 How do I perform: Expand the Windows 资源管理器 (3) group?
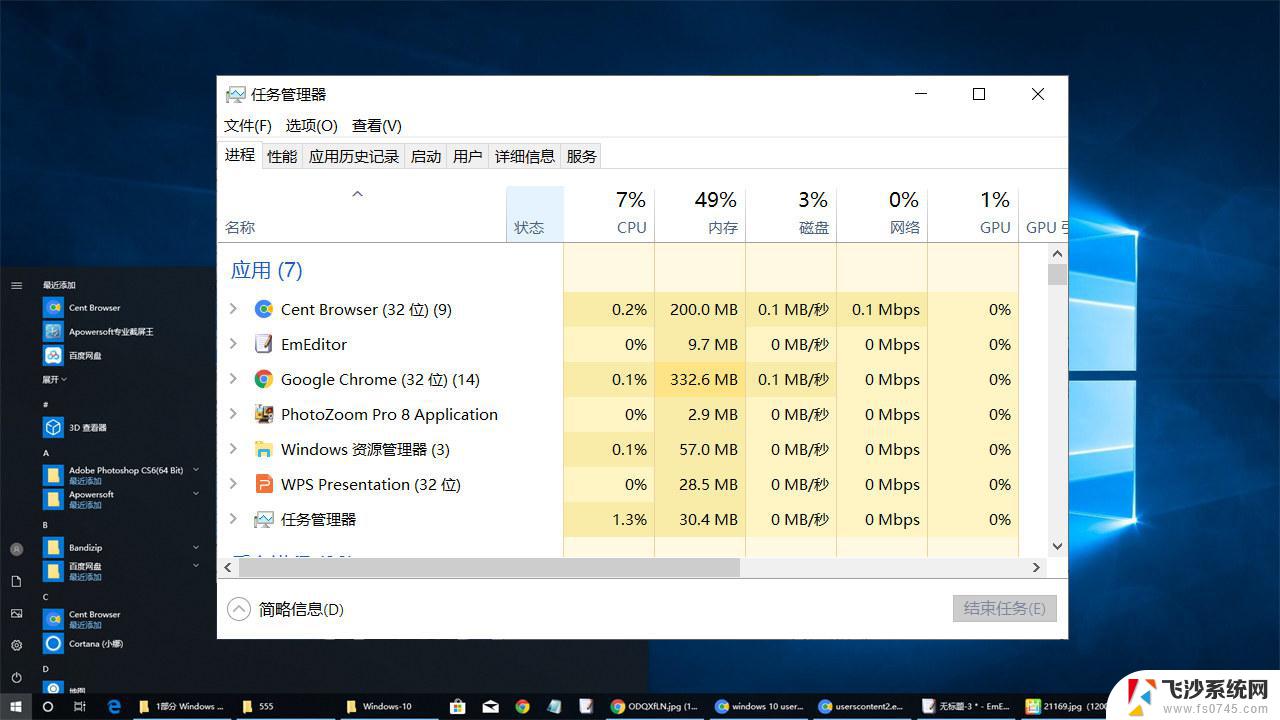(x=233, y=449)
